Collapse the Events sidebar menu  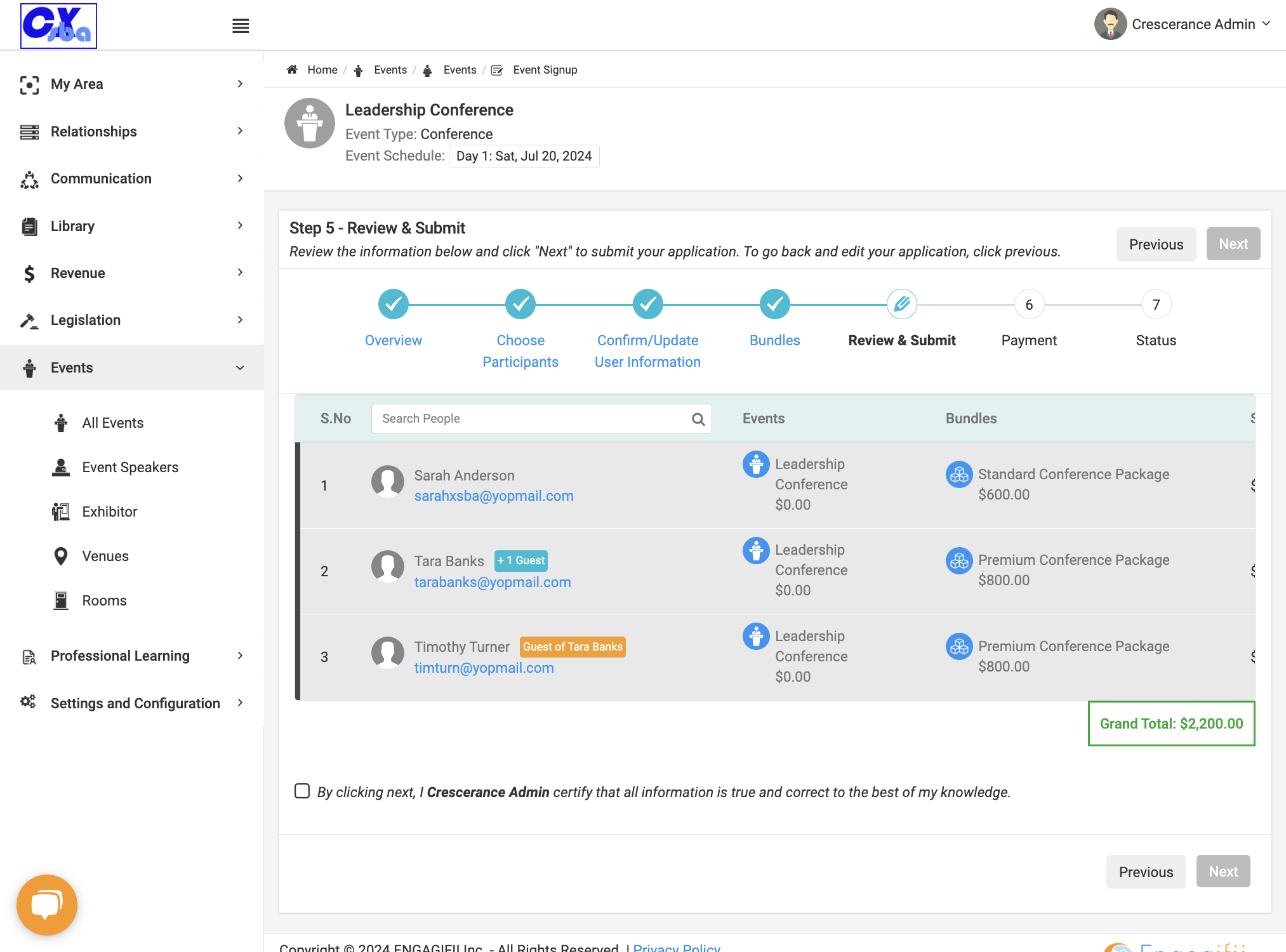132,367
